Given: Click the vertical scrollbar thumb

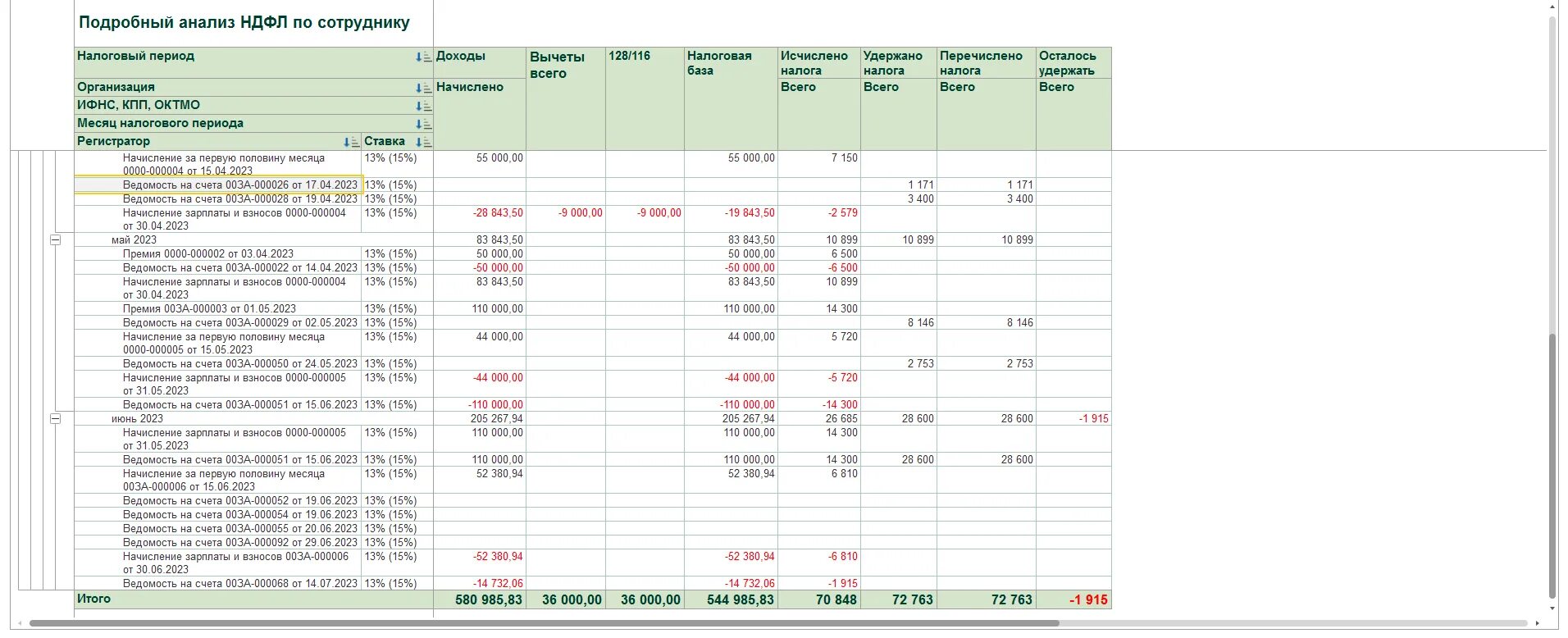Looking at the screenshot, I should click(x=1552, y=465).
